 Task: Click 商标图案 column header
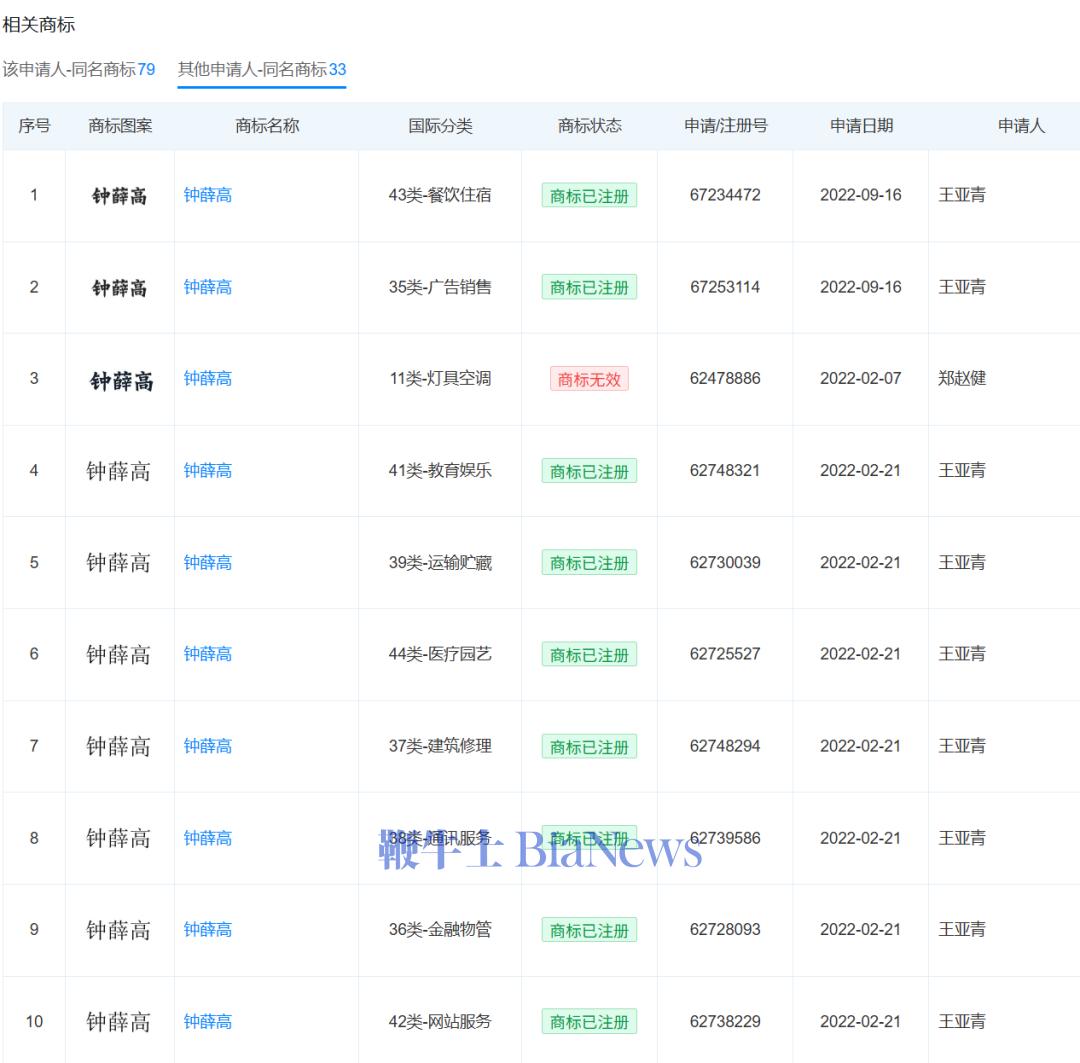coord(120,126)
